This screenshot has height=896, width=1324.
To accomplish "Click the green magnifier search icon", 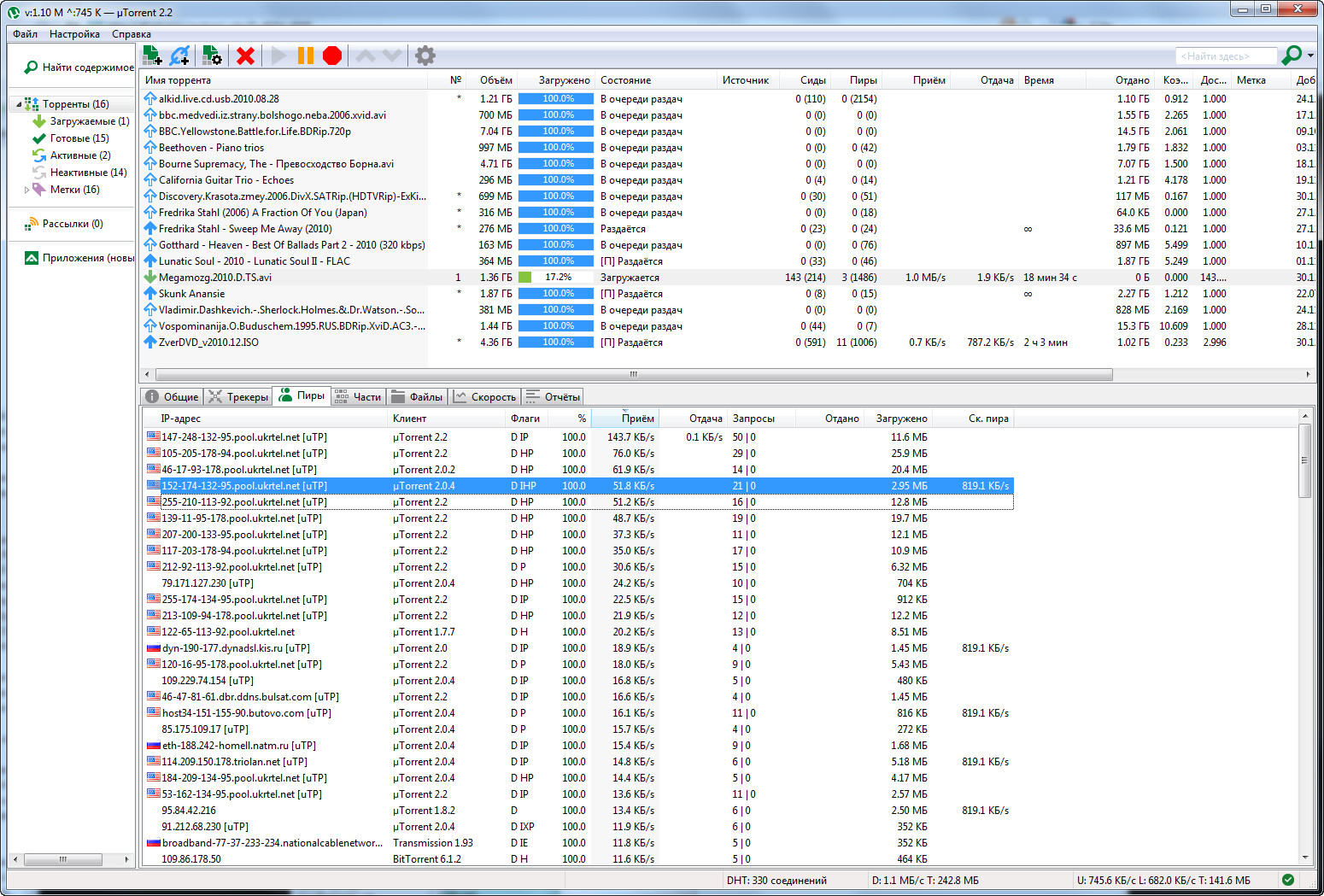I will (1292, 56).
